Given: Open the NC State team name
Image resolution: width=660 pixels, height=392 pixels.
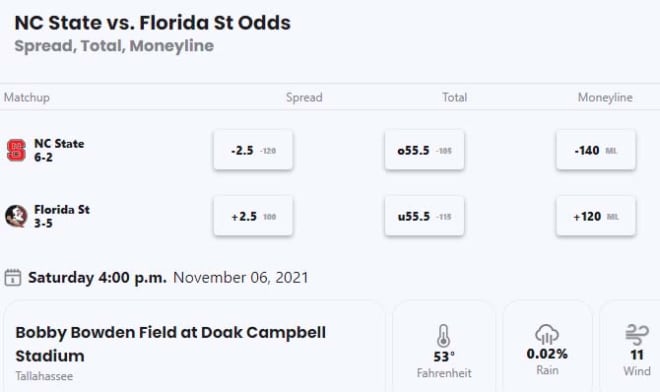Looking at the screenshot, I should pyautogui.click(x=59, y=144).
